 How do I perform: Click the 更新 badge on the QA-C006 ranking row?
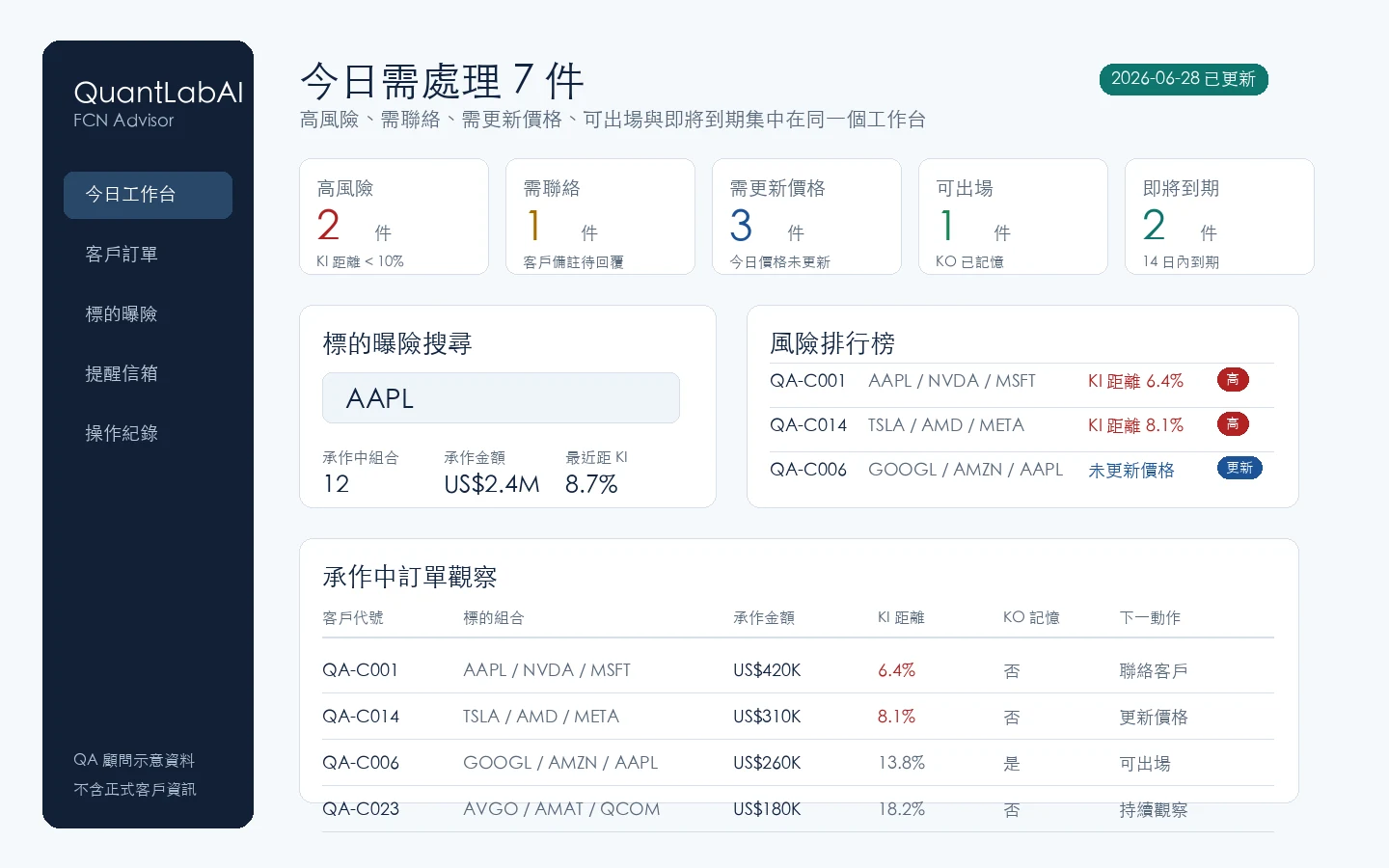(1239, 469)
